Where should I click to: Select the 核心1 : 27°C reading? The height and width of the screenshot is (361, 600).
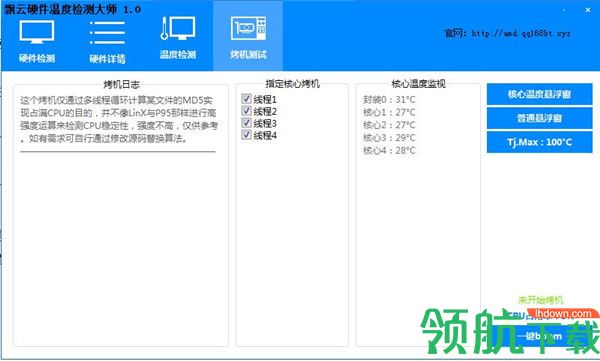click(389, 112)
